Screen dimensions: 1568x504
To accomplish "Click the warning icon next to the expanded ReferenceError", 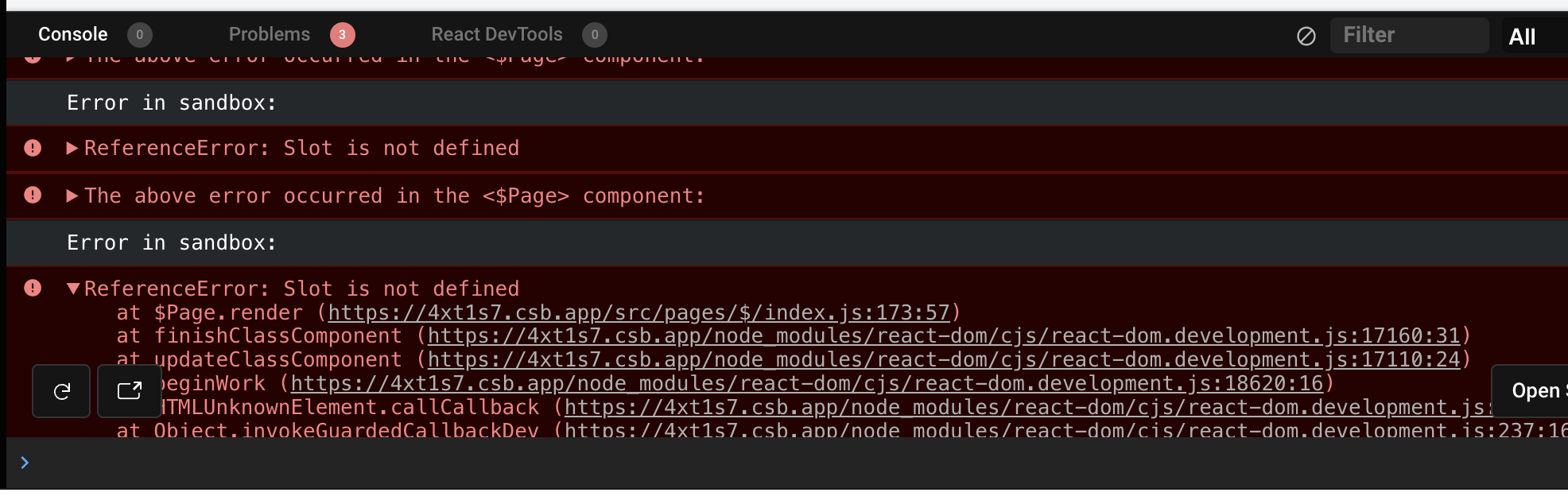I will click(x=32, y=288).
